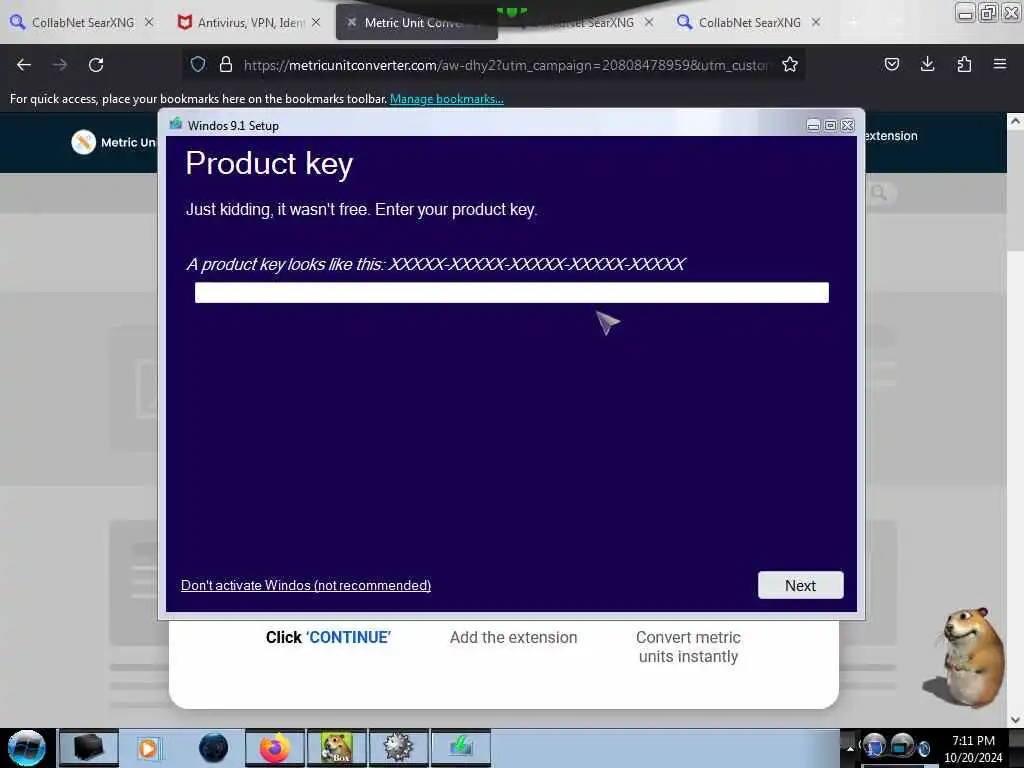Open the Downloads toolbar icon
Viewport: 1024px width, 768px height.
point(927,64)
